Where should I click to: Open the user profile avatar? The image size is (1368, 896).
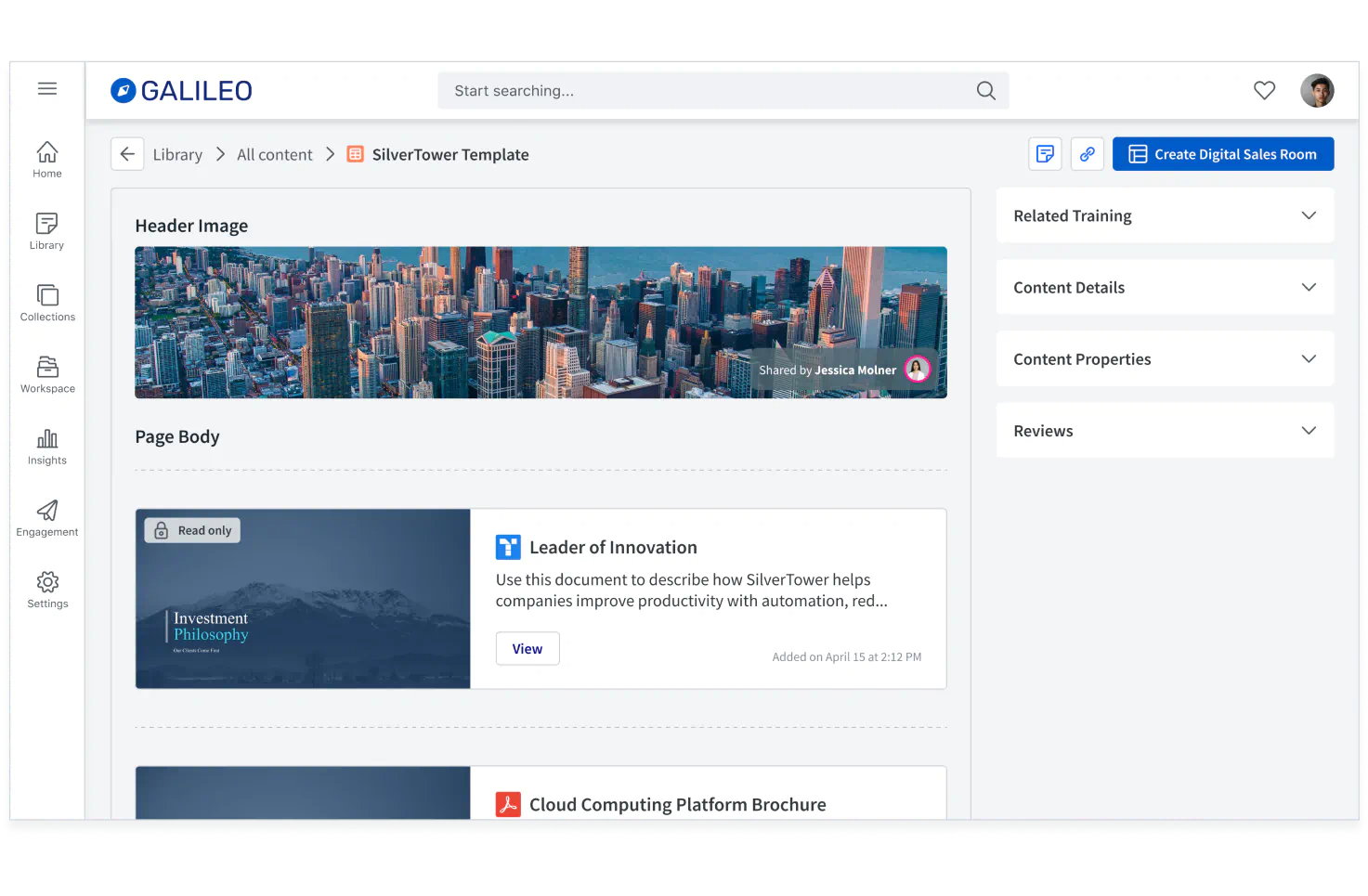pos(1317,90)
